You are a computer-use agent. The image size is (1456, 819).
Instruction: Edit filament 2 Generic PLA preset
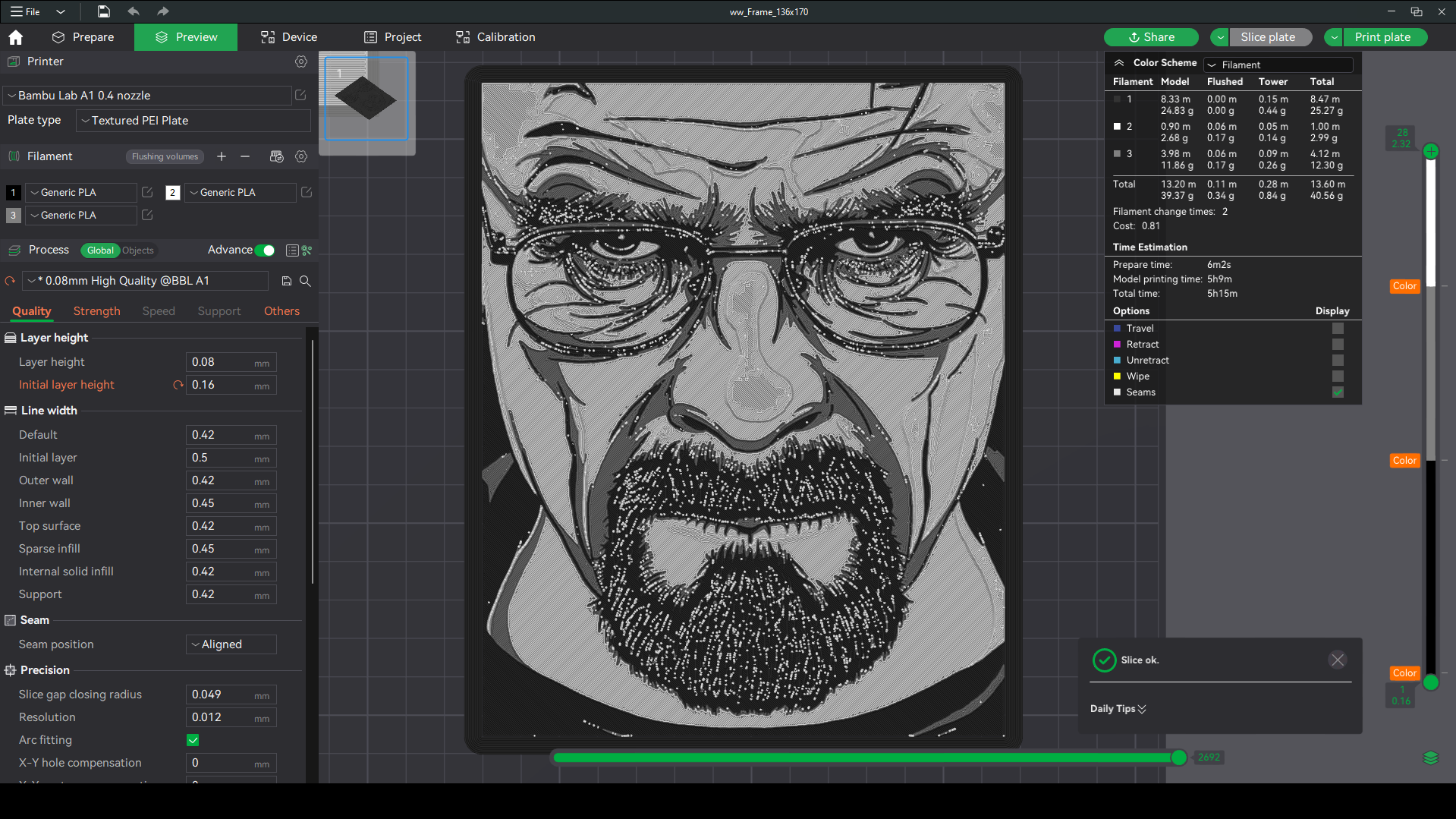pyautogui.click(x=307, y=192)
